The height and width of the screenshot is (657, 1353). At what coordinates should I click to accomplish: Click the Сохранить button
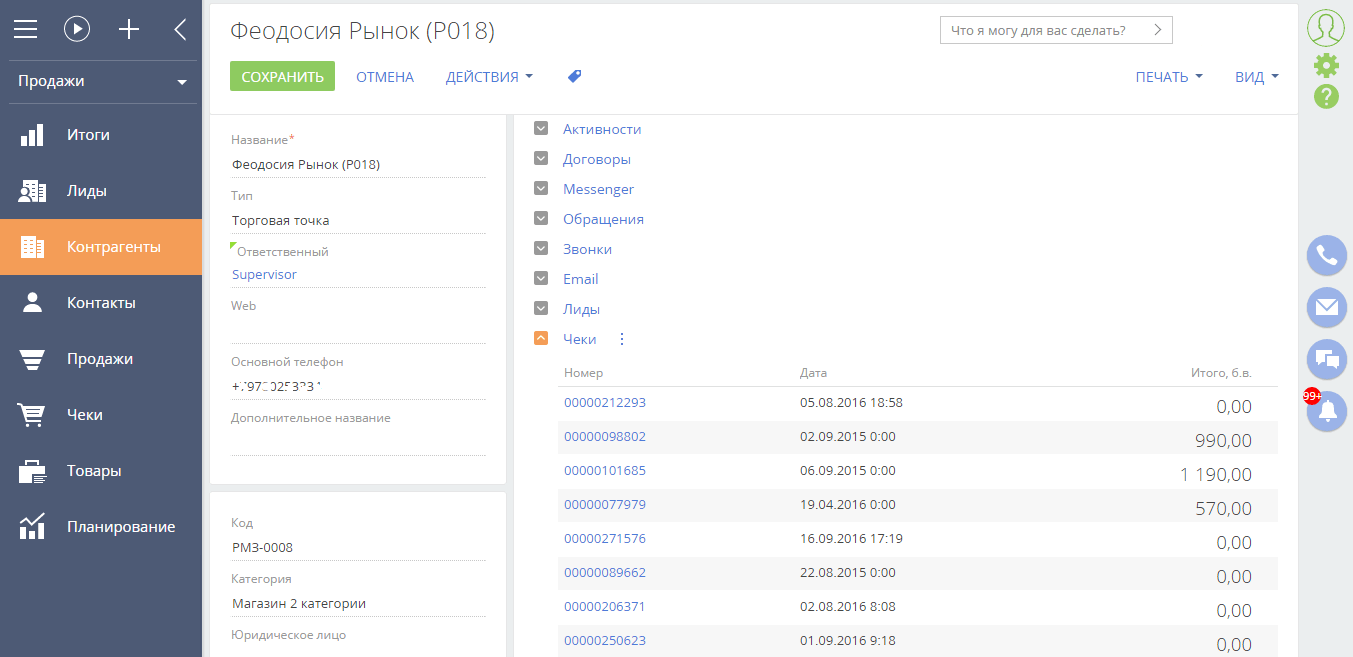tap(282, 77)
